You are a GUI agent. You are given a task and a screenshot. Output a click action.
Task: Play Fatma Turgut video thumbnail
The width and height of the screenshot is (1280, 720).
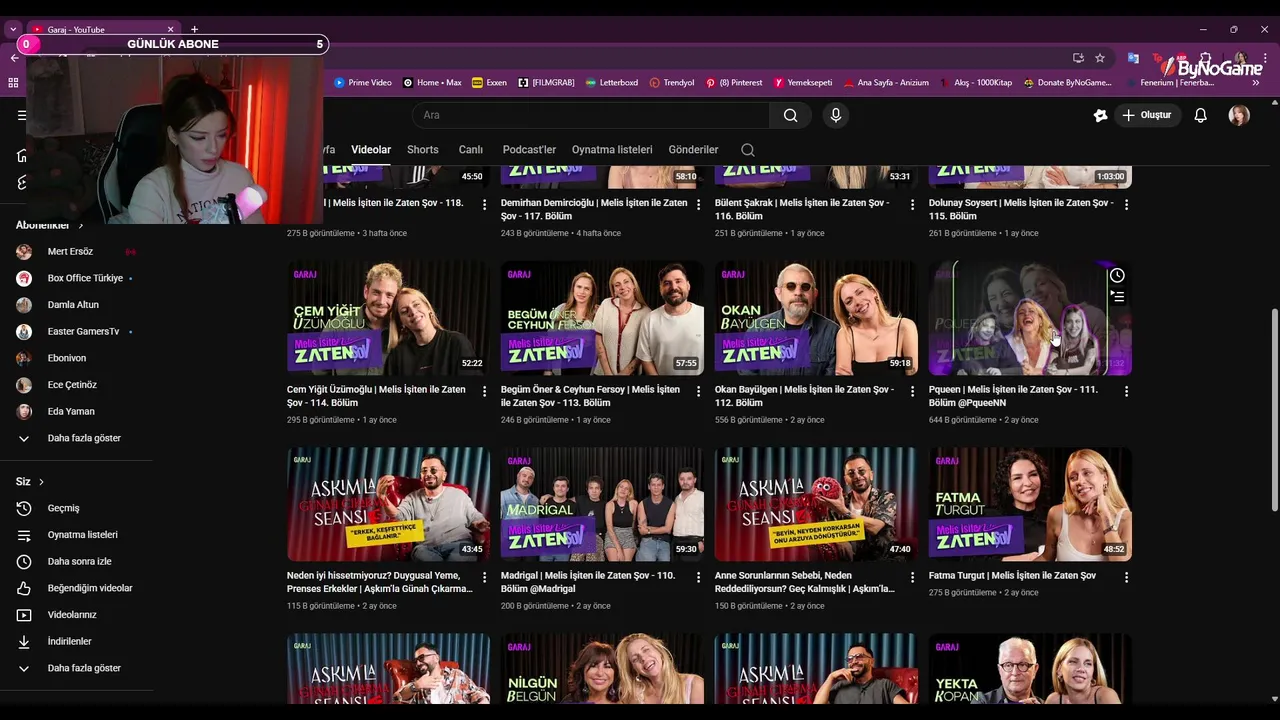point(1030,504)
